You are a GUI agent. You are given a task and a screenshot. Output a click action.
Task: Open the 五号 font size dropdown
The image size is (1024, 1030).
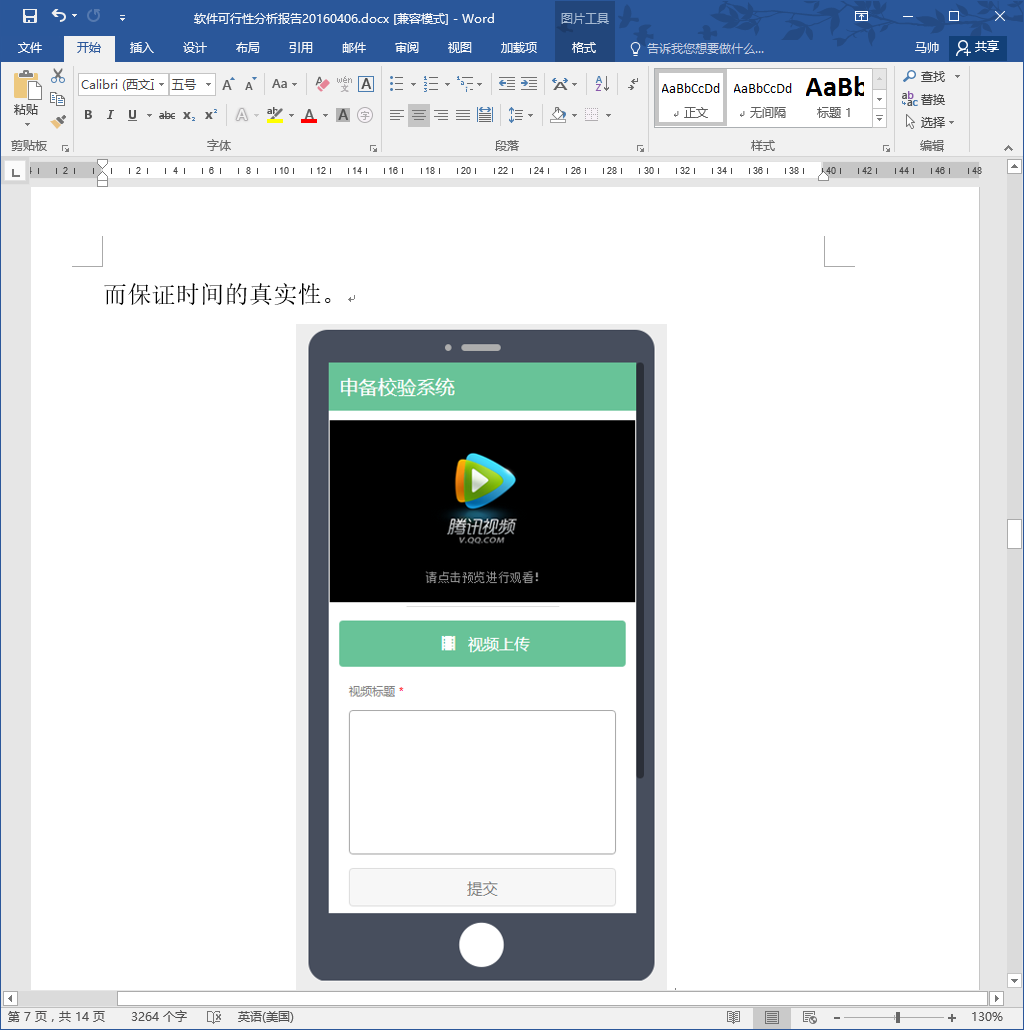[x=208, y=84]
